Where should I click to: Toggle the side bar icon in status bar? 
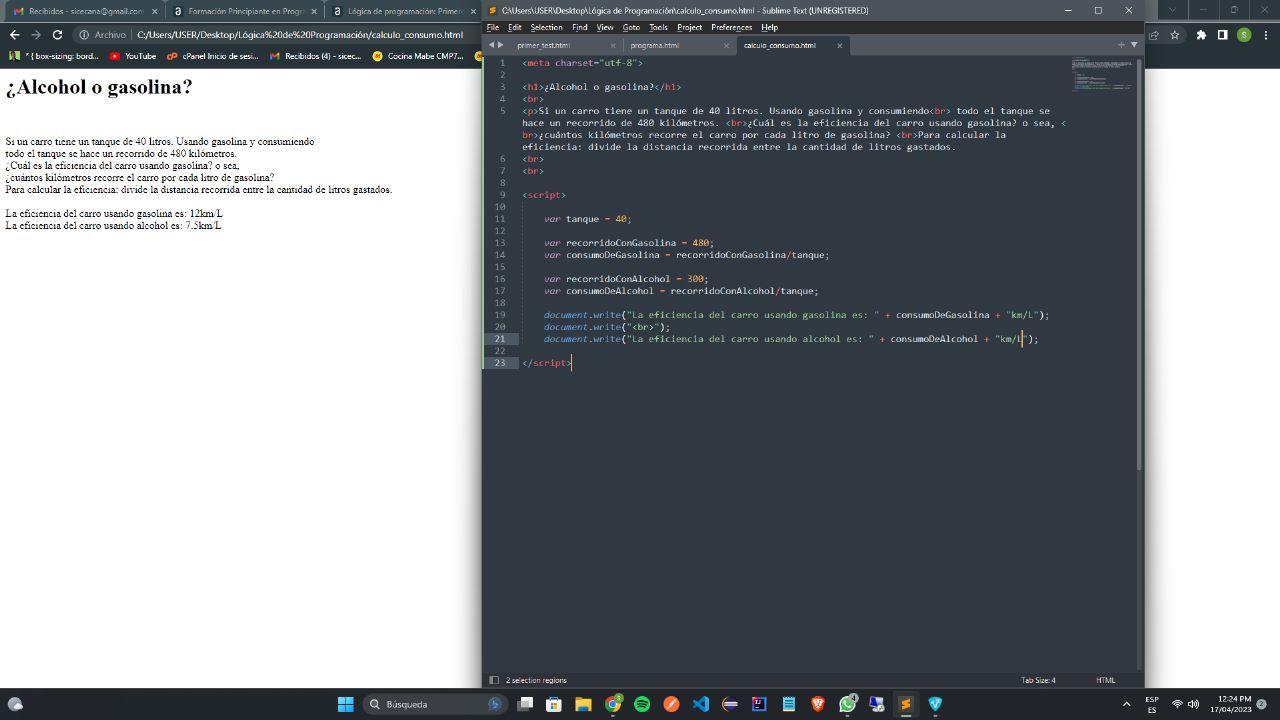[493, 680]
